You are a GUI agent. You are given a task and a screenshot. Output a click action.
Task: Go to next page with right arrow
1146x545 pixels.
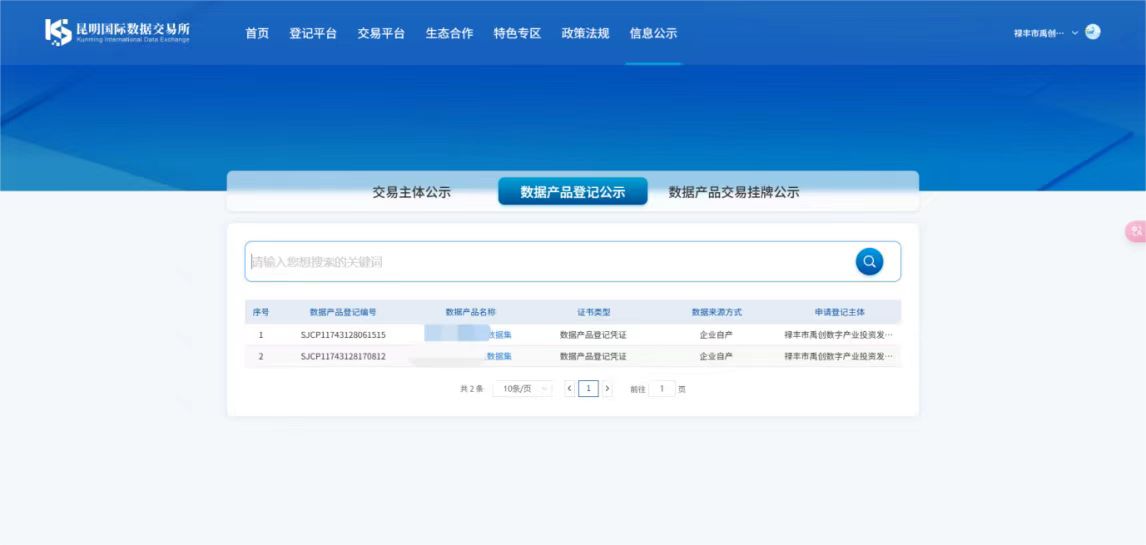point(607,389)
